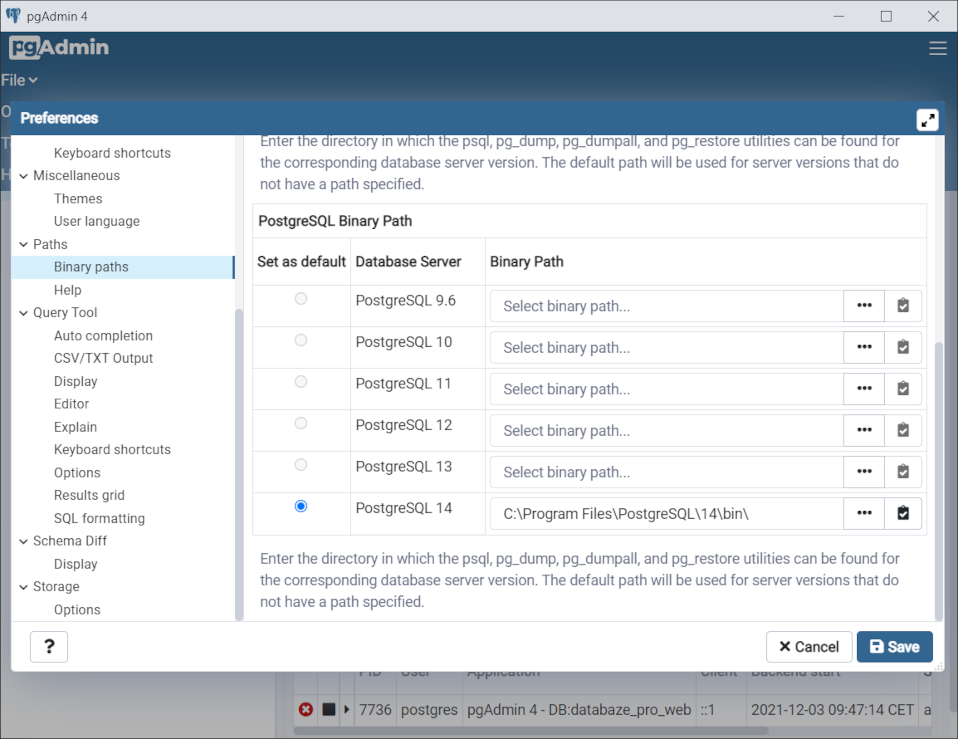Image resolution: width=958 pixels, height=739 pixels.
Task: Collapse the Query Tool tree node
Action: click(x=24, y=313)
